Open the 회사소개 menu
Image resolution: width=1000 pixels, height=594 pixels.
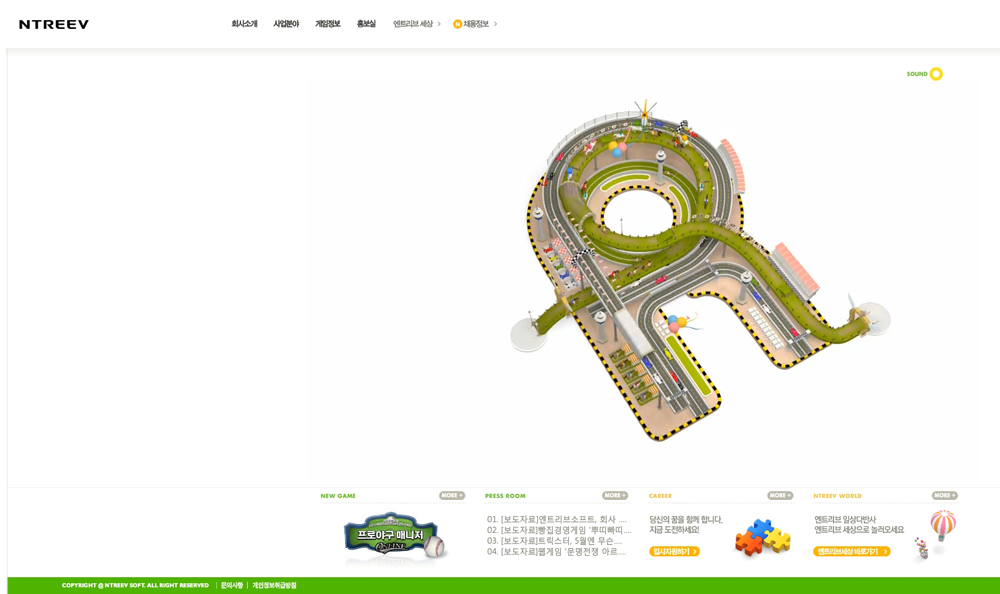244,24
